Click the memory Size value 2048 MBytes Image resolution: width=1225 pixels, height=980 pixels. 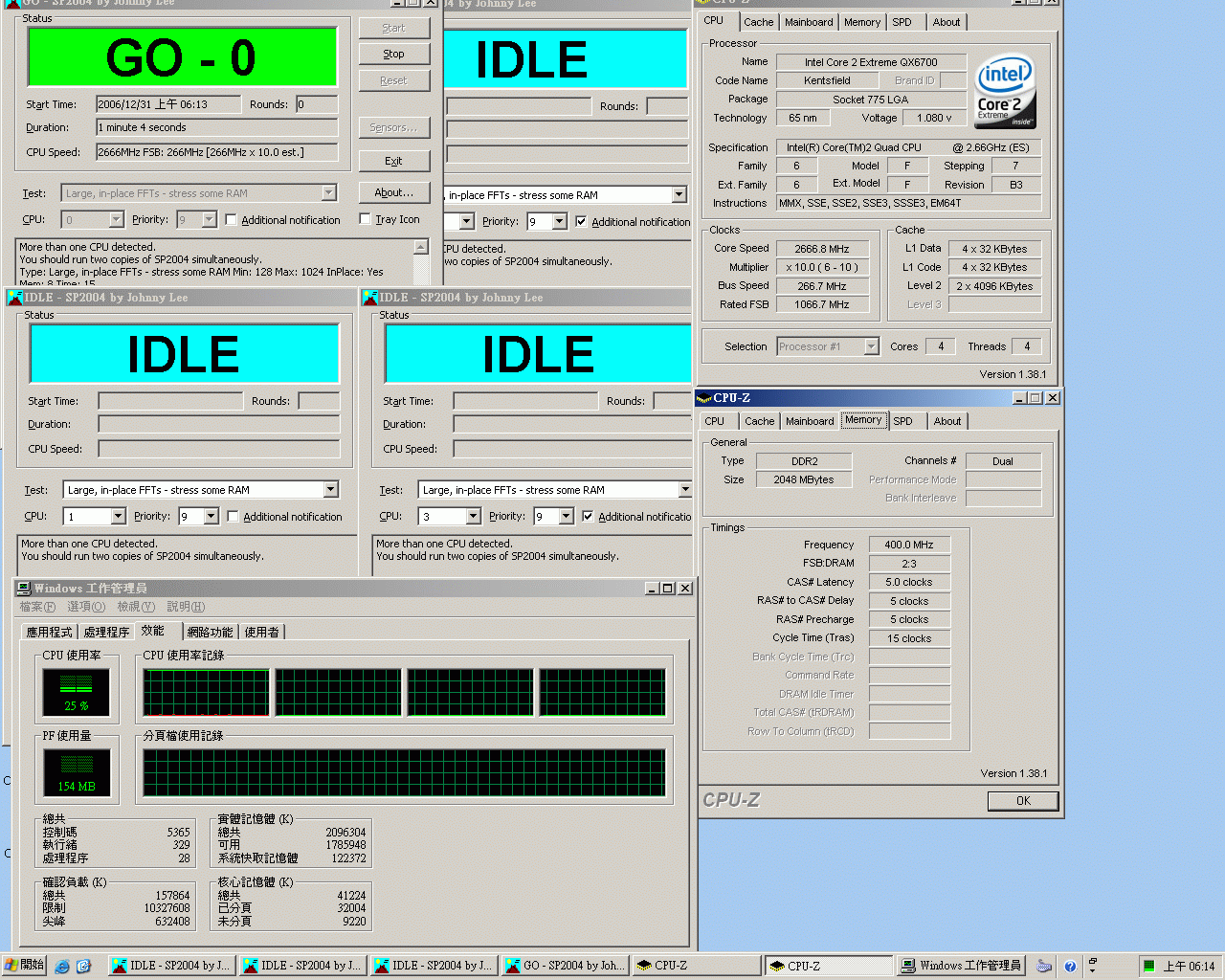click(x=804, y=479)
